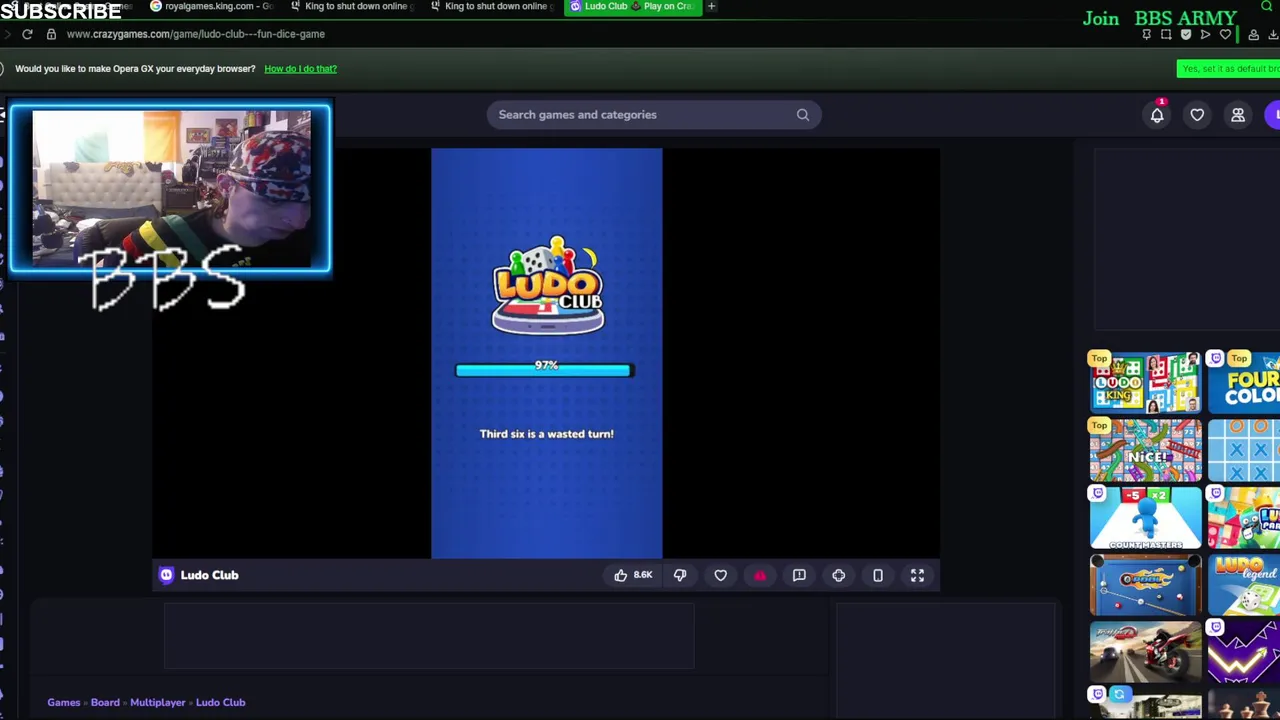This screenshot has width=1280, height=720.
Task: Open the Count Masters game thumbnail
Action: [x=1145, y=517]
